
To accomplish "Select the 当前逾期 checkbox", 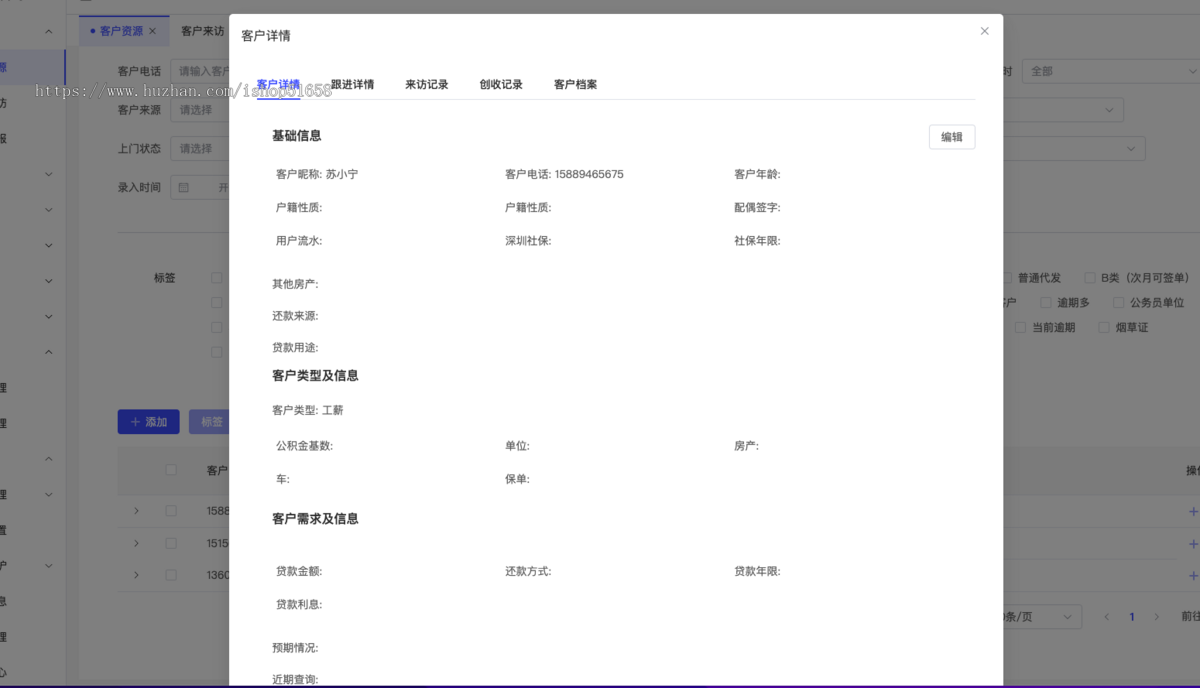I will click(x=1020, y=327).
